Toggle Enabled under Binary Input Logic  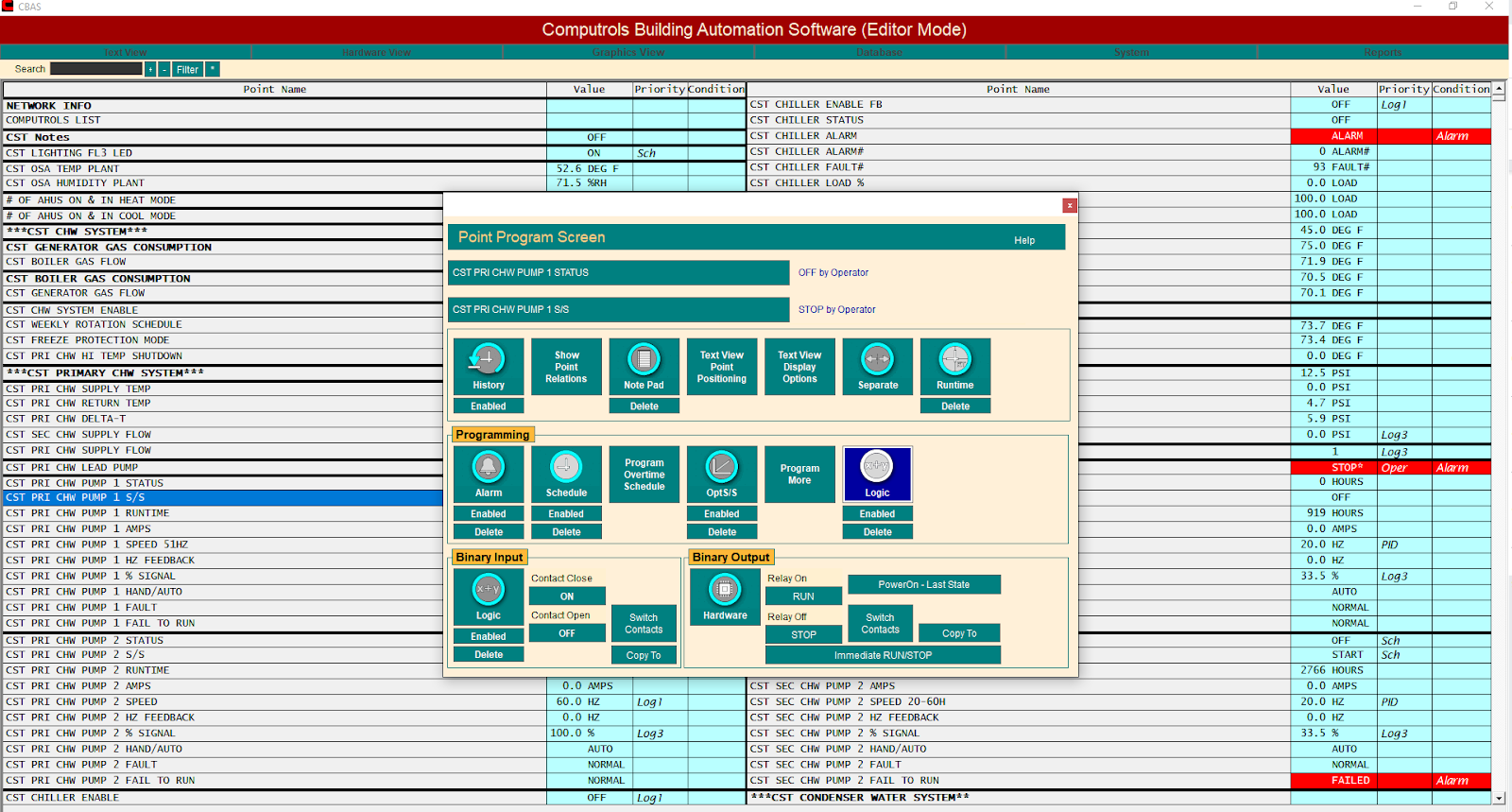[489, 636]
